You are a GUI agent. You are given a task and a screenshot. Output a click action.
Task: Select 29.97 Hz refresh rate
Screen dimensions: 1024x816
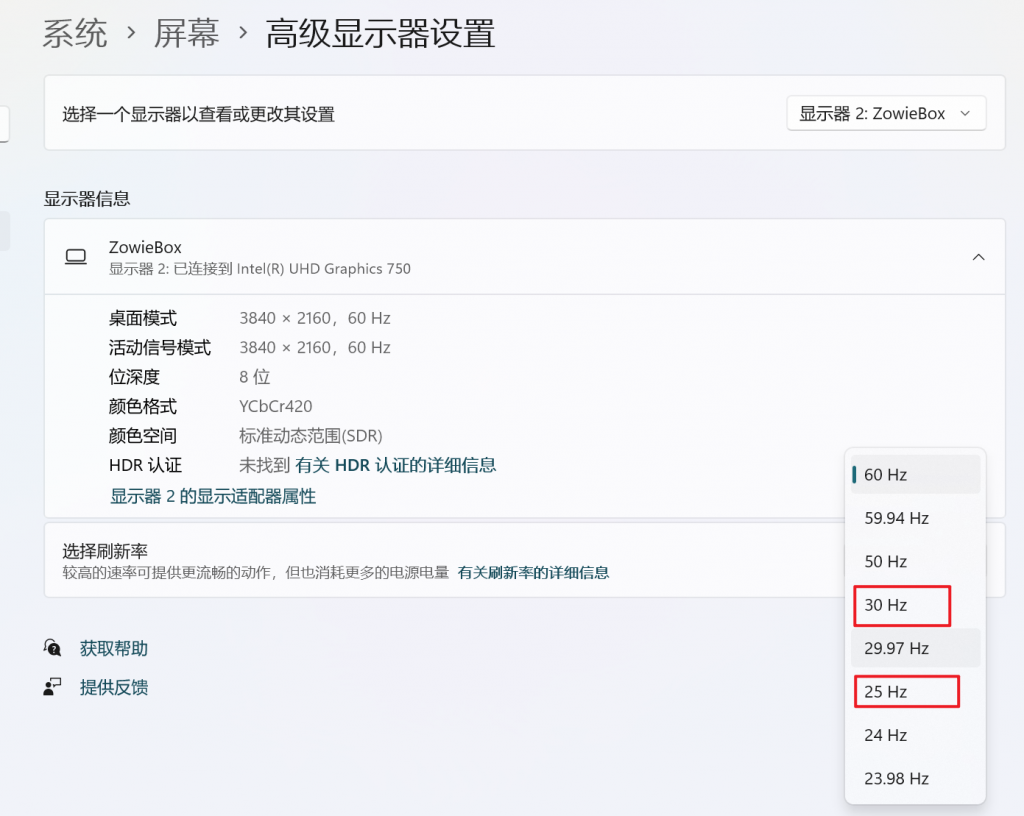(915, 648)
